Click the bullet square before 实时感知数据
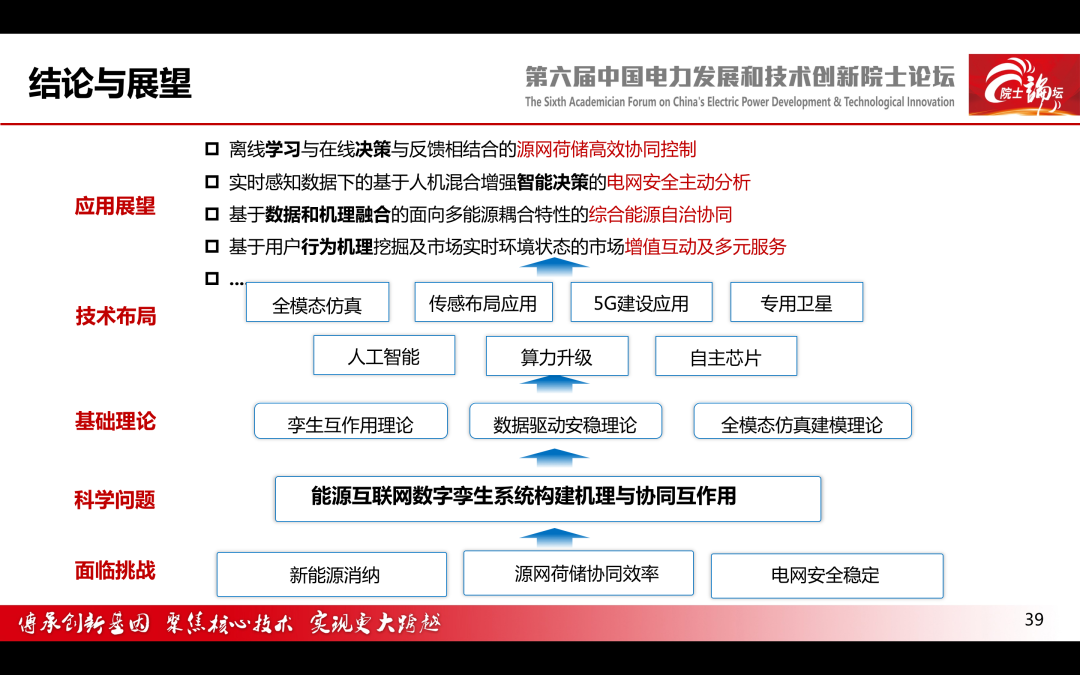1080x675 pixels. click(x=212, y=183)
